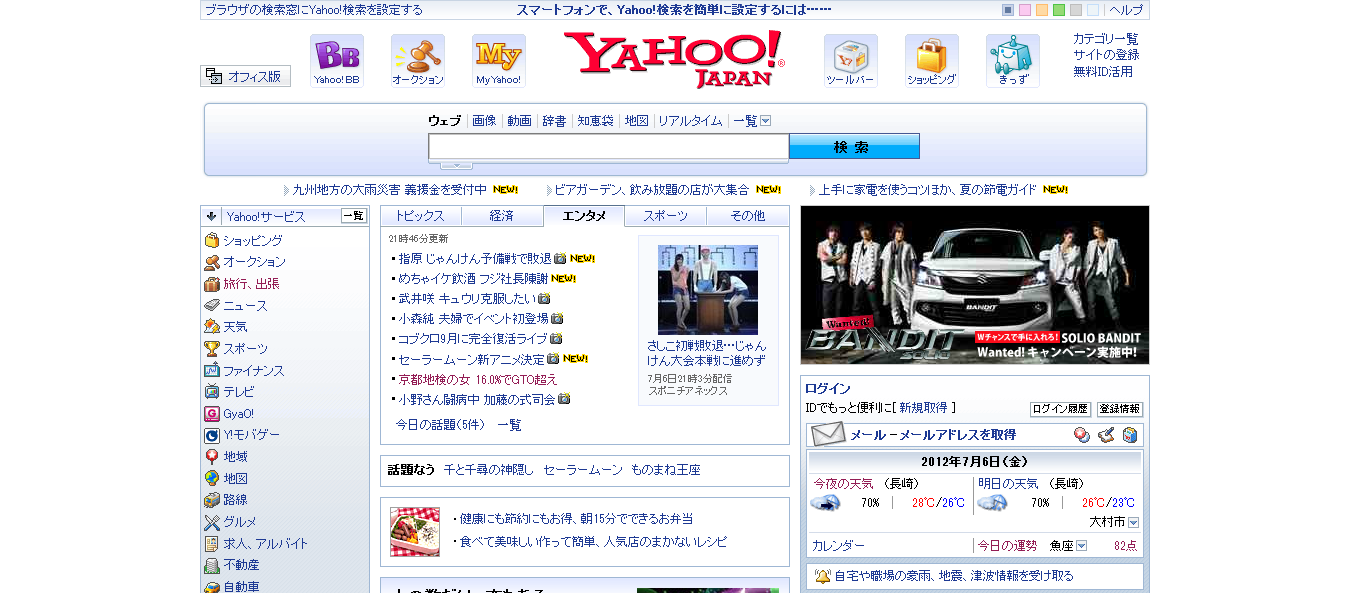Click the suitcase icon beside 旅行、出張
Viewport: 1349px width, 593px height.
[212, 284]
